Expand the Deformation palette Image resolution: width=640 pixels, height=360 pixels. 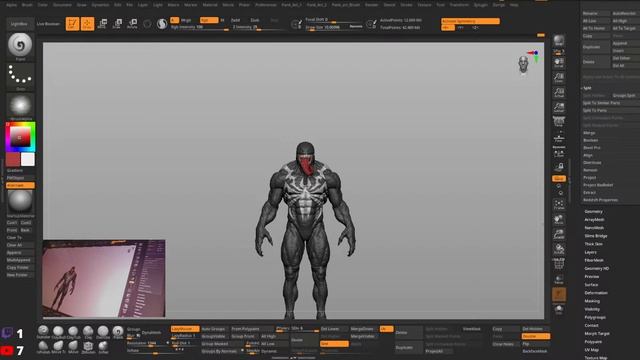pos(596,293)
